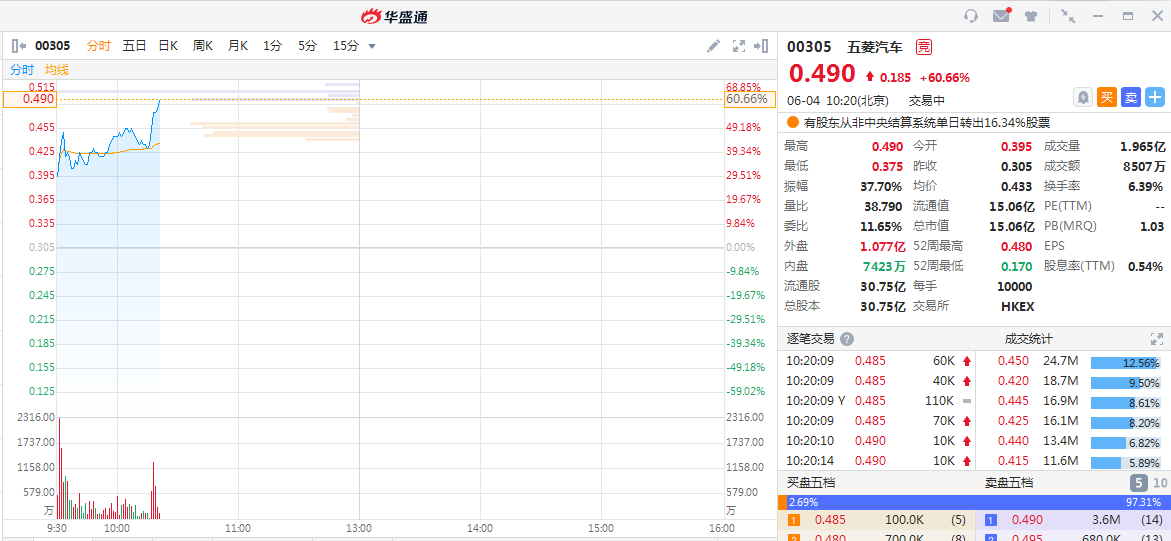Switch to 10-level depth button
Image resolution: width=1171 pixels, height=541 pixels.
[1161, 483]
